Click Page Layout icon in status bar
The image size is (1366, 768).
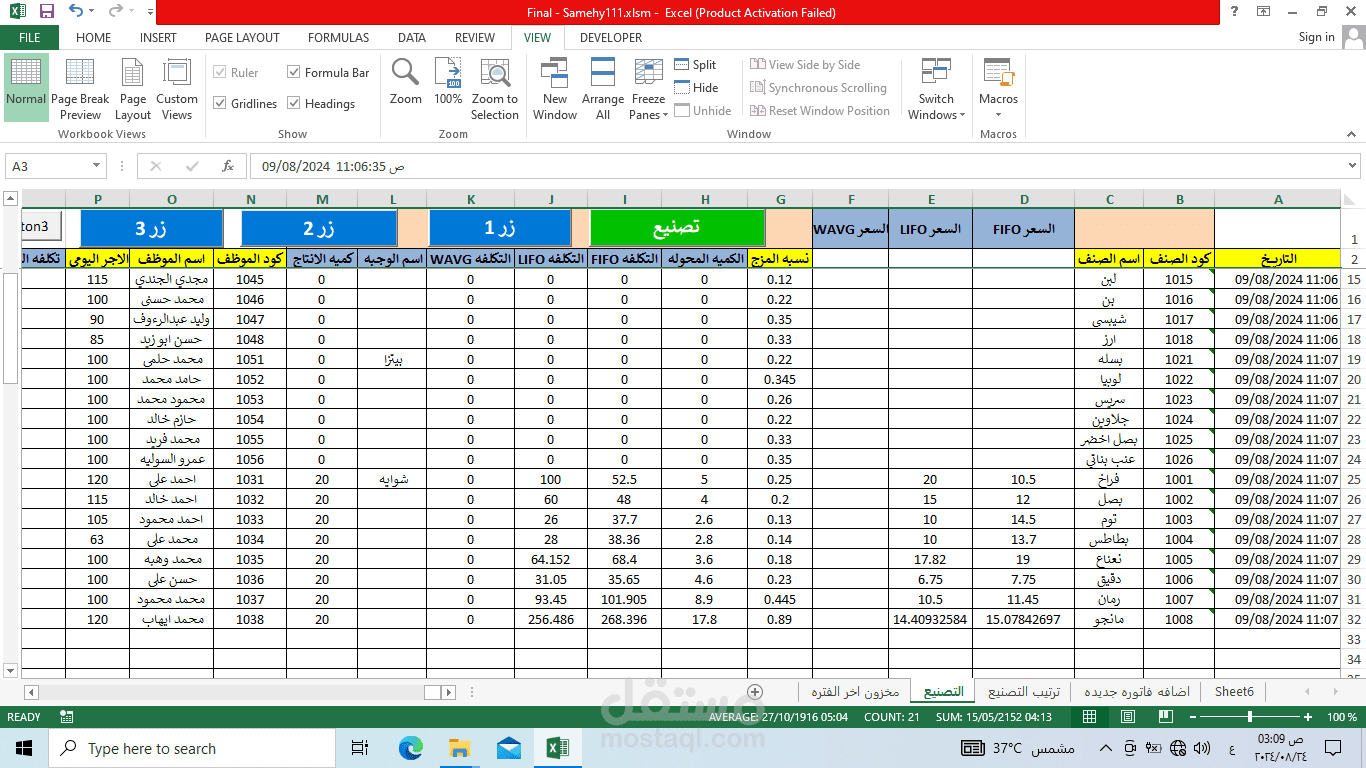pyautogui.click(x=1128, y=717)
